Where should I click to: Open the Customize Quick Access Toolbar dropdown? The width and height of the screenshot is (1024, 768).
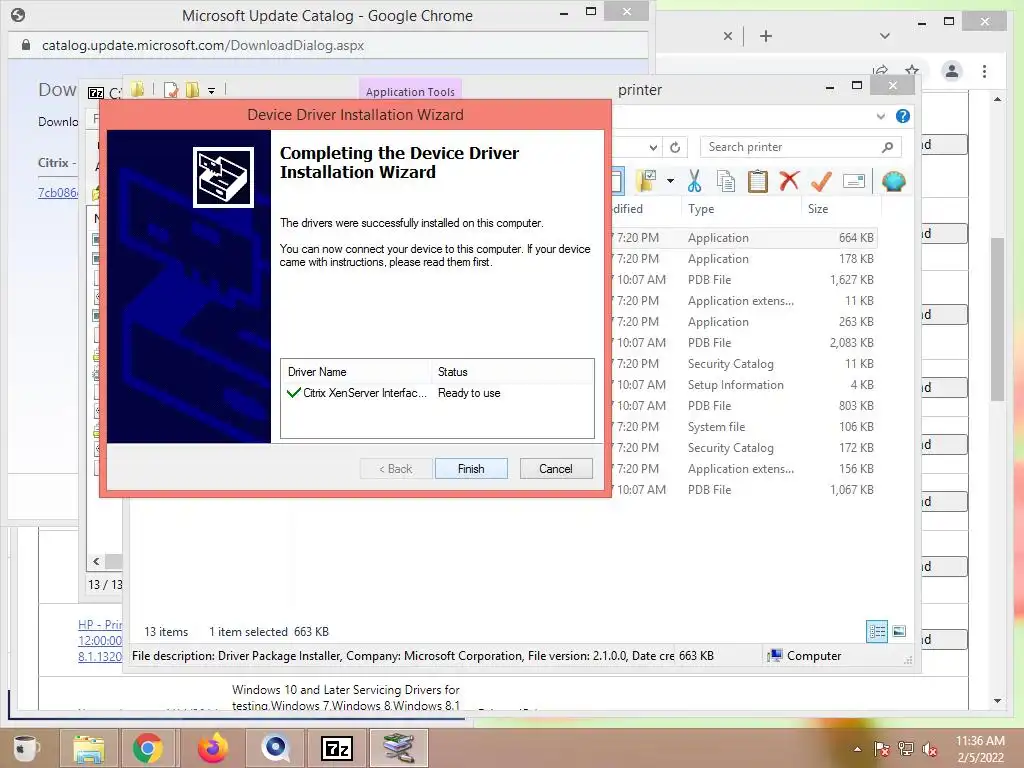point(212,91)
